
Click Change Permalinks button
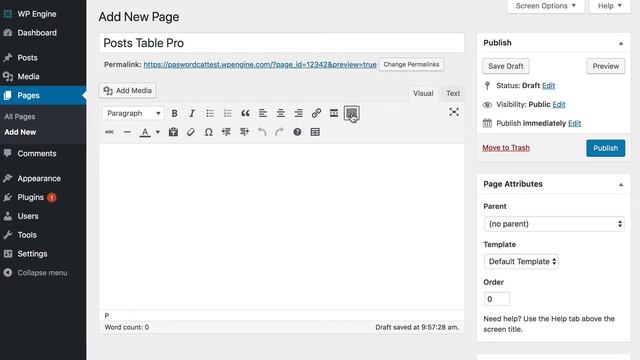[x=411, y=64]
